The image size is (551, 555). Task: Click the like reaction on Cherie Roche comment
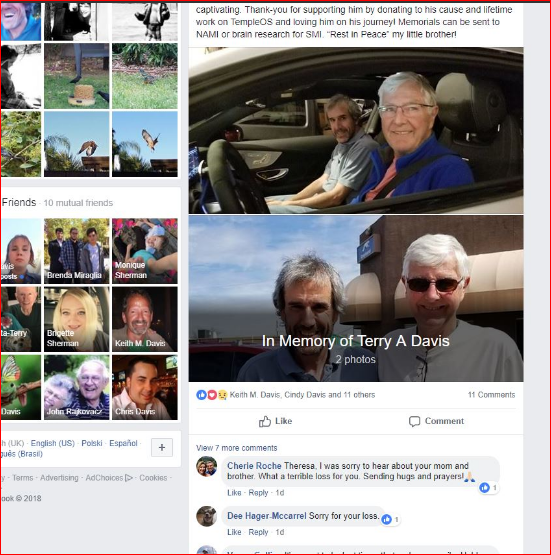coord(484,488)
